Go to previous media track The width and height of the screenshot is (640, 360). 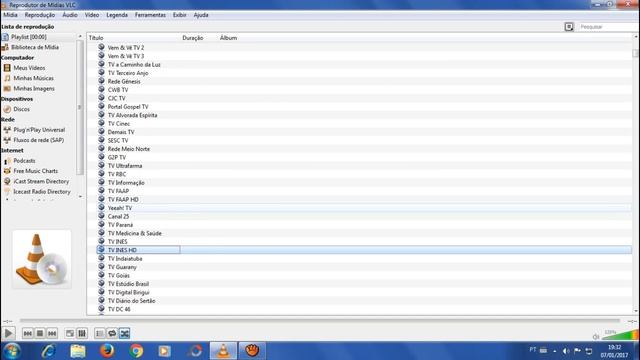tap(28, 333)
